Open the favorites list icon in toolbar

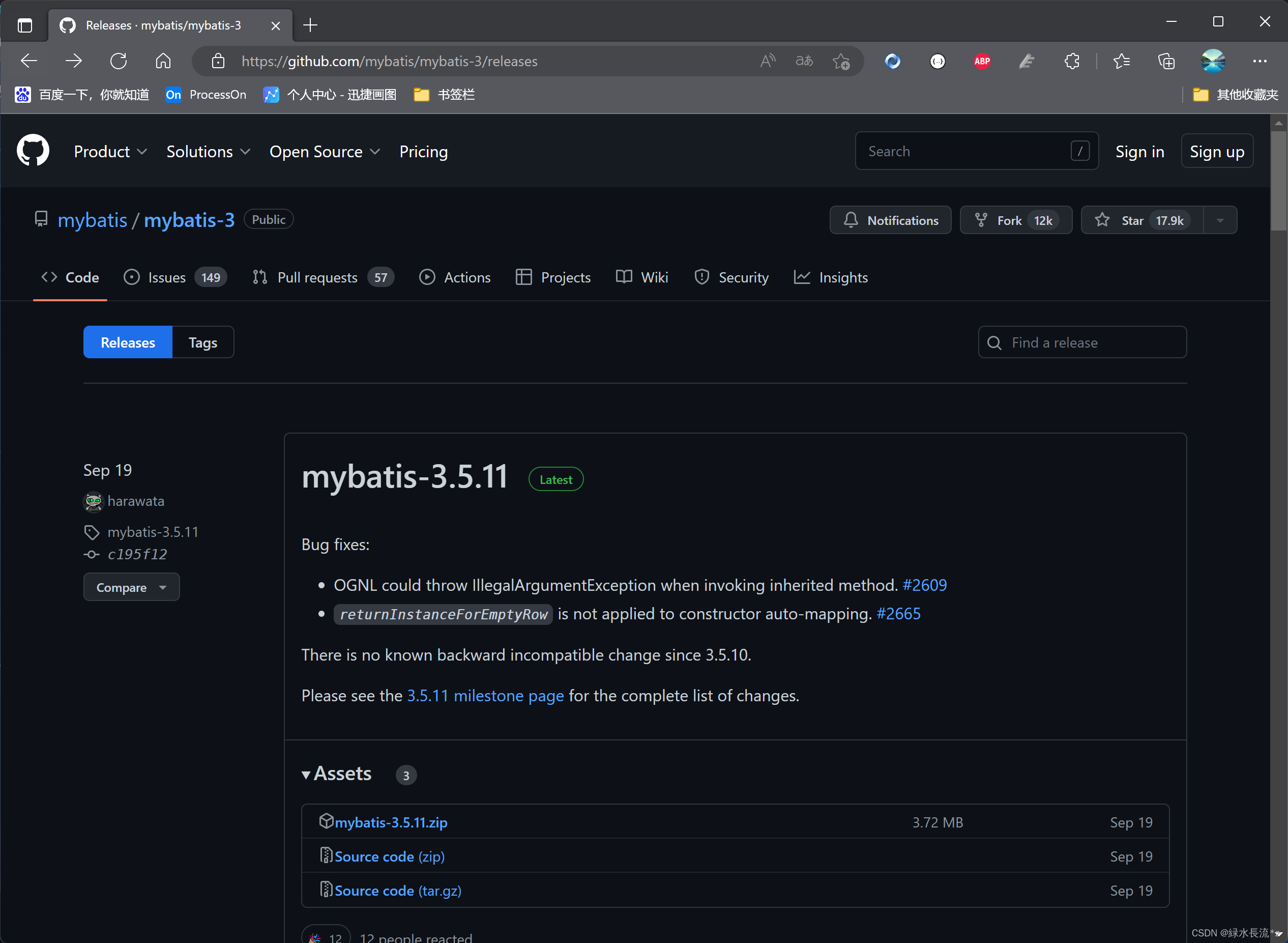click(1122, 61)
